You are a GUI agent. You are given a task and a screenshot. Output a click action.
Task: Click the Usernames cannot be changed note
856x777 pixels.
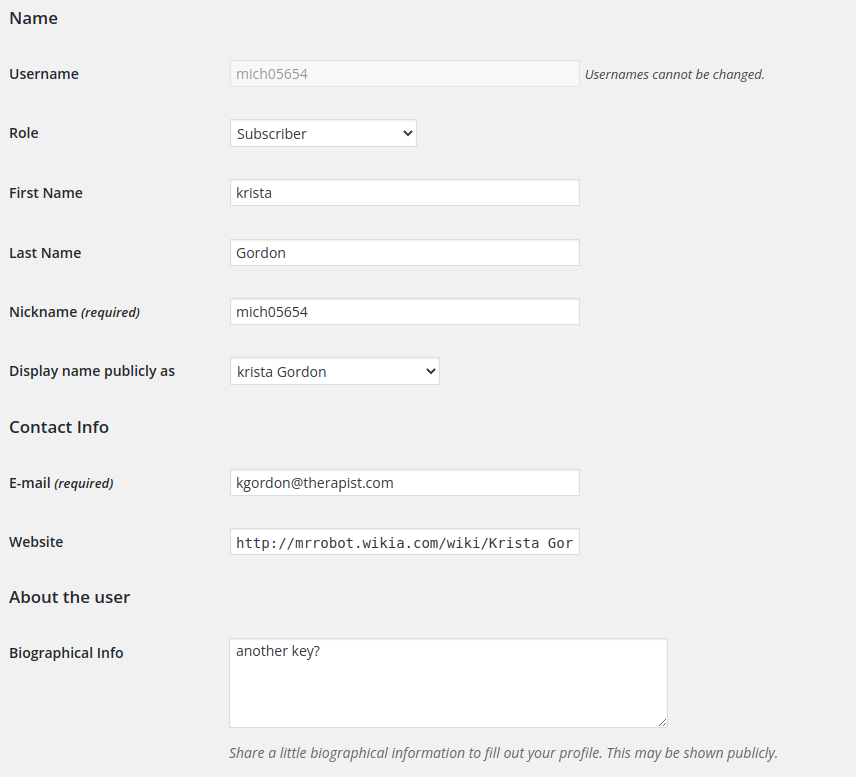(x=675, y=74)
